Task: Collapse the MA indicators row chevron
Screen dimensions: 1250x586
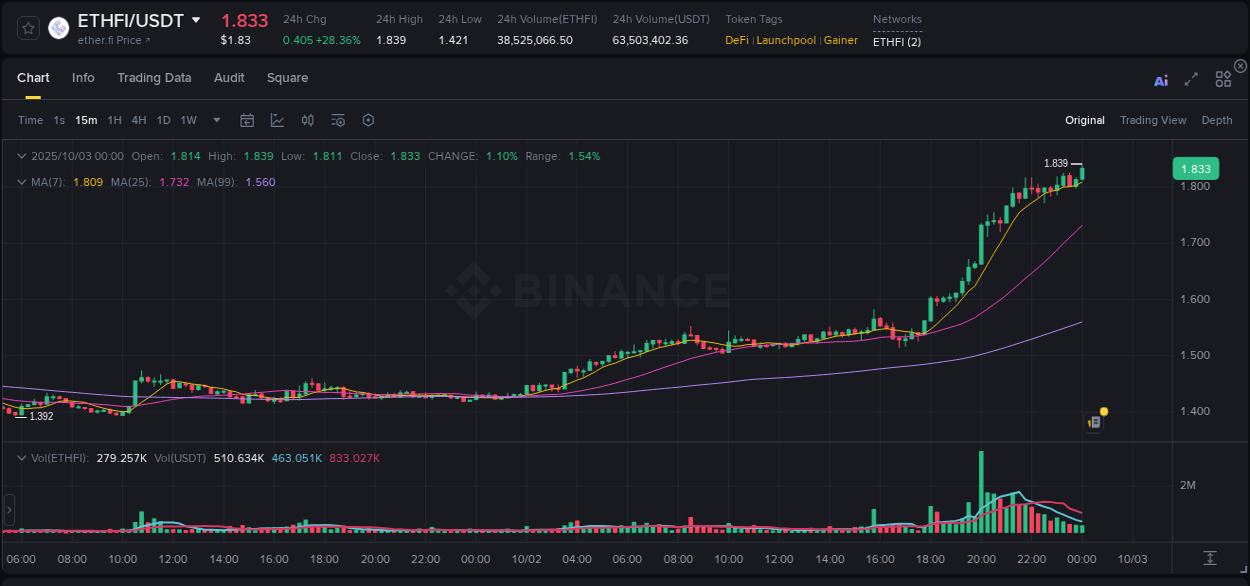Action: coord(22,182)
